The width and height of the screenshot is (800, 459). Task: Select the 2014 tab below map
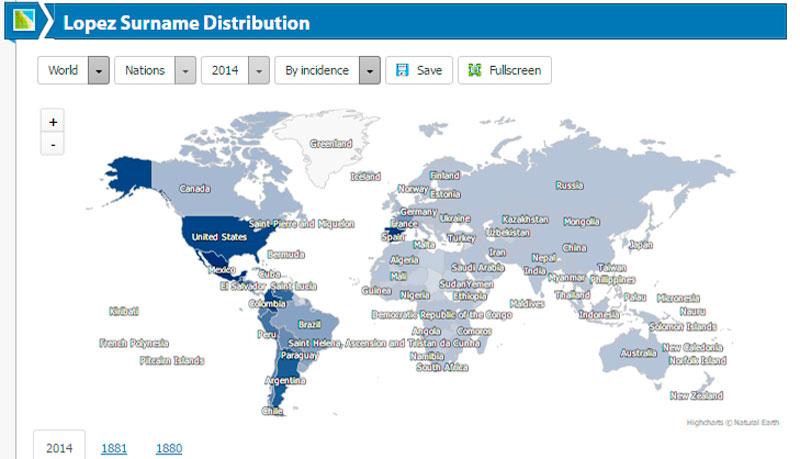(59, 448)
